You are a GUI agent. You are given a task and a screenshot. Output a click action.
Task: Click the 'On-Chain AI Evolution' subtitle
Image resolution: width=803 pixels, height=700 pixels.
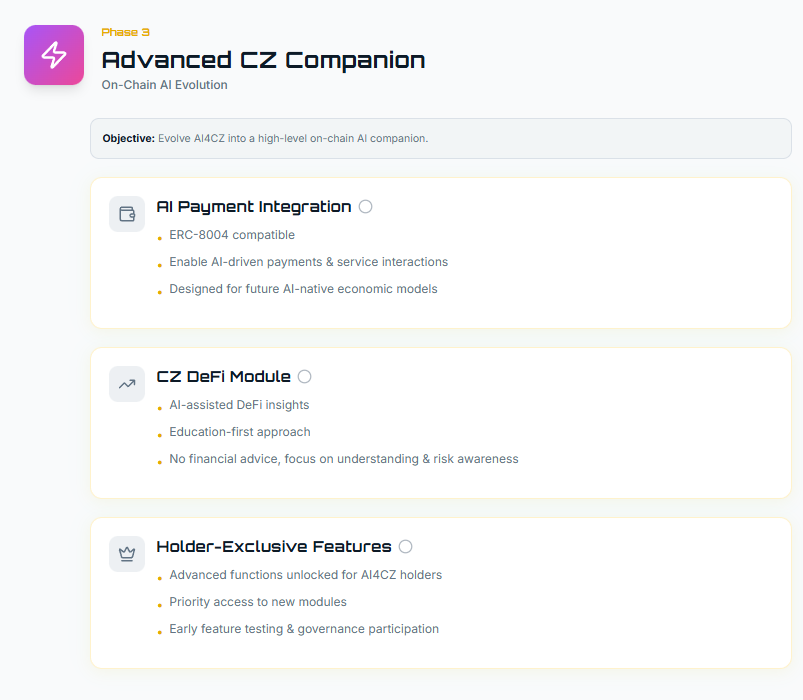tap(164, 85)
